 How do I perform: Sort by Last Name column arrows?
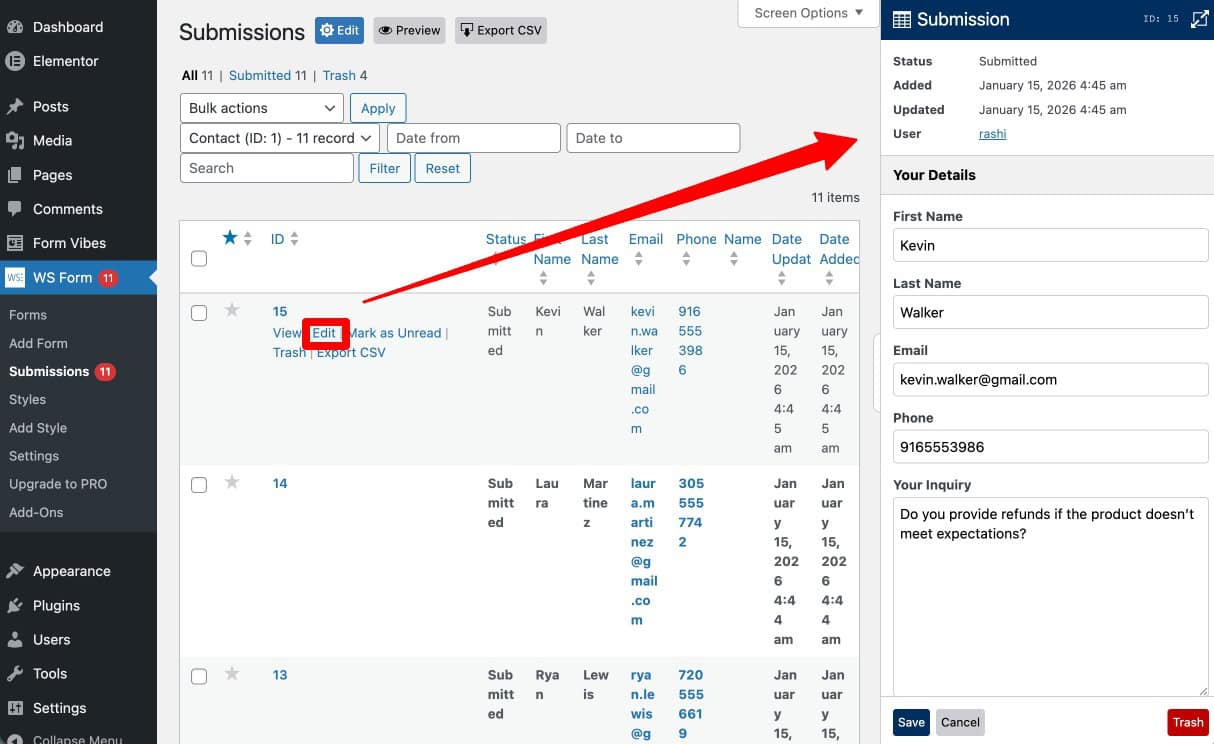pyautogui.click(x=589, y=279)
